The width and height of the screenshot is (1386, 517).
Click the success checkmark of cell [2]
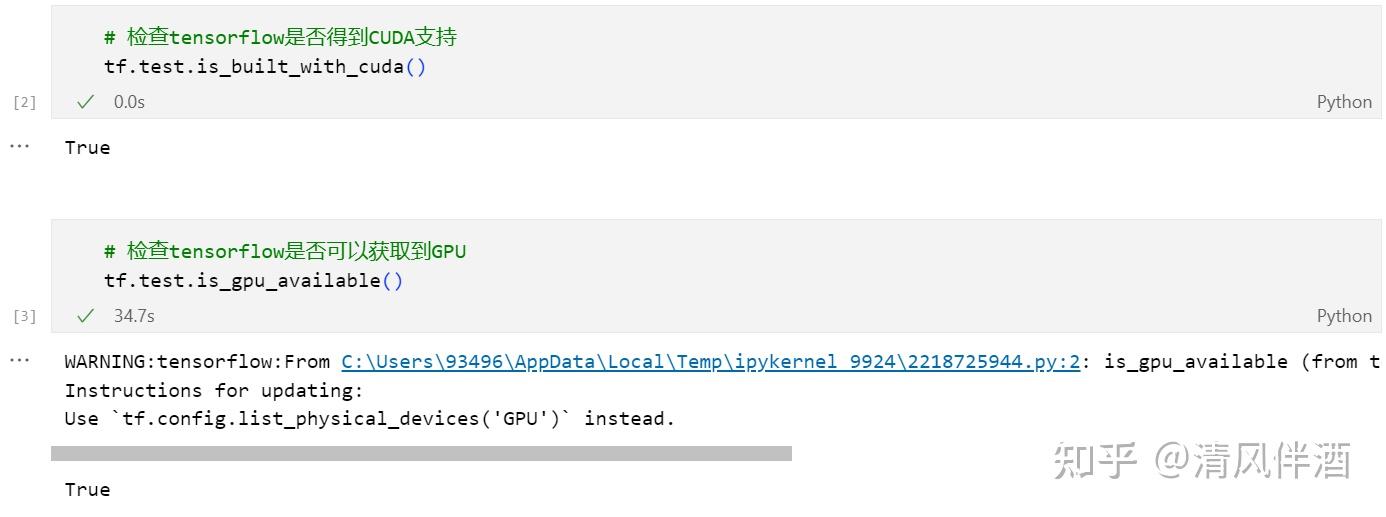point(86,102)
